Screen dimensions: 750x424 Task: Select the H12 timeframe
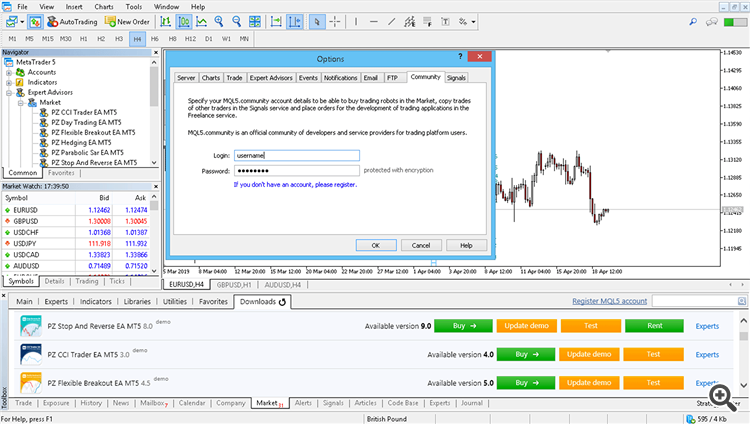click(190, 39)
